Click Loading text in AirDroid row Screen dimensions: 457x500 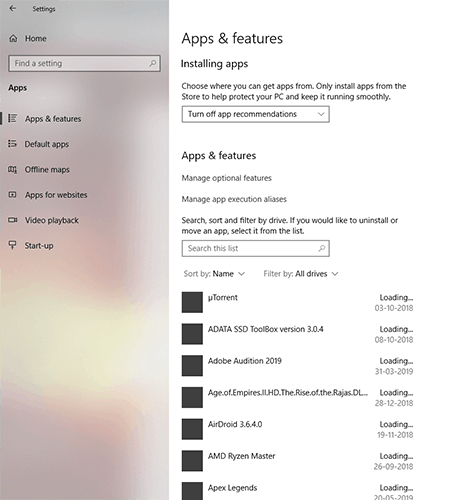(396, 424)
